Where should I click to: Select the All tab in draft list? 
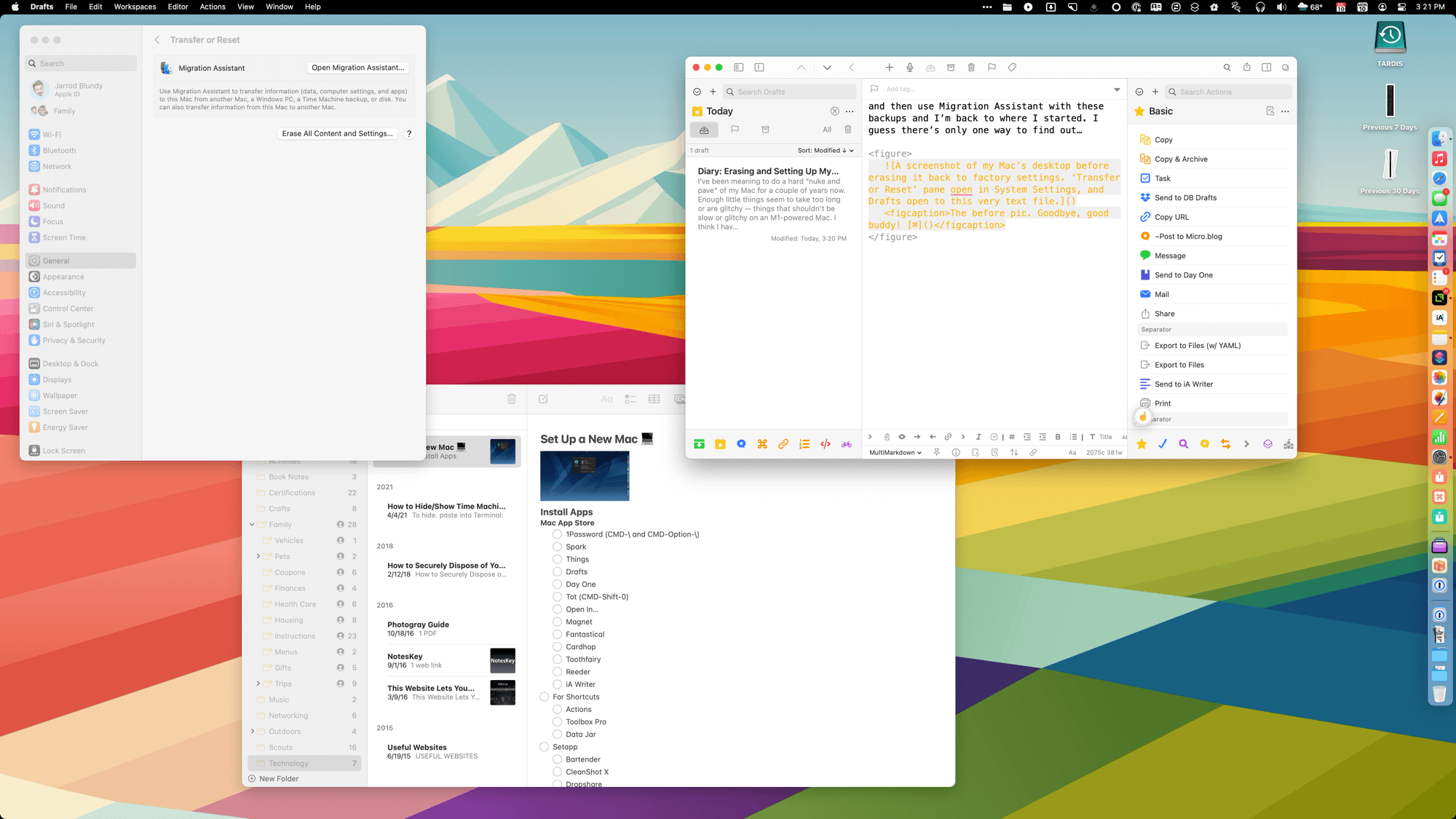[827, 130]
